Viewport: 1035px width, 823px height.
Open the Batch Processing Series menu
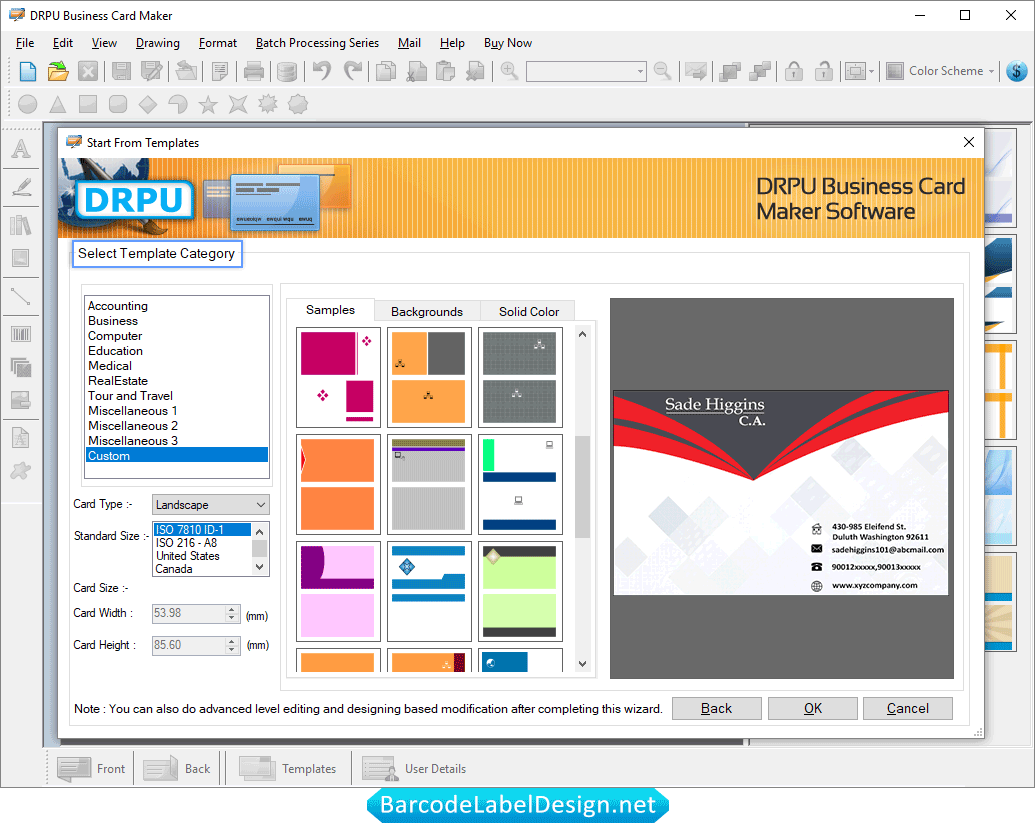[x=317, y=43]
